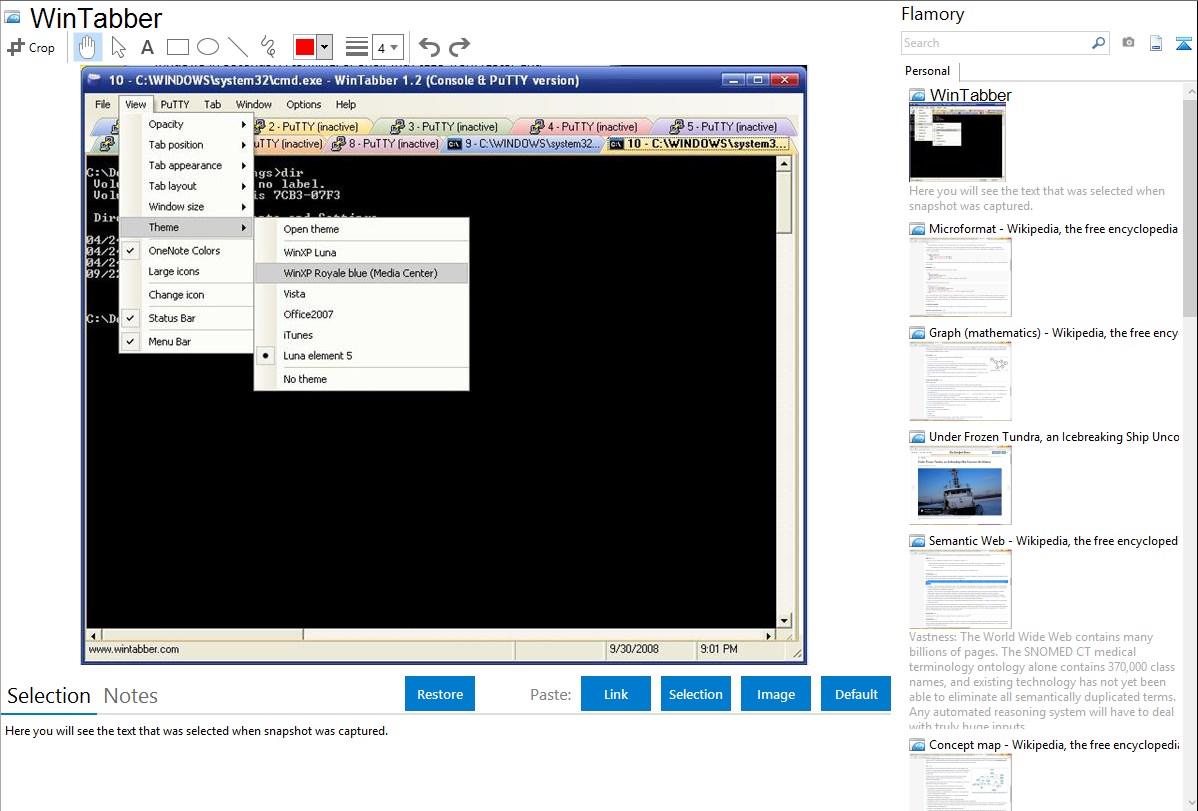Click the camera capture icon in Flamory panel
The height and width of the screenshot is (811, 1198).
pos(1128,43)
